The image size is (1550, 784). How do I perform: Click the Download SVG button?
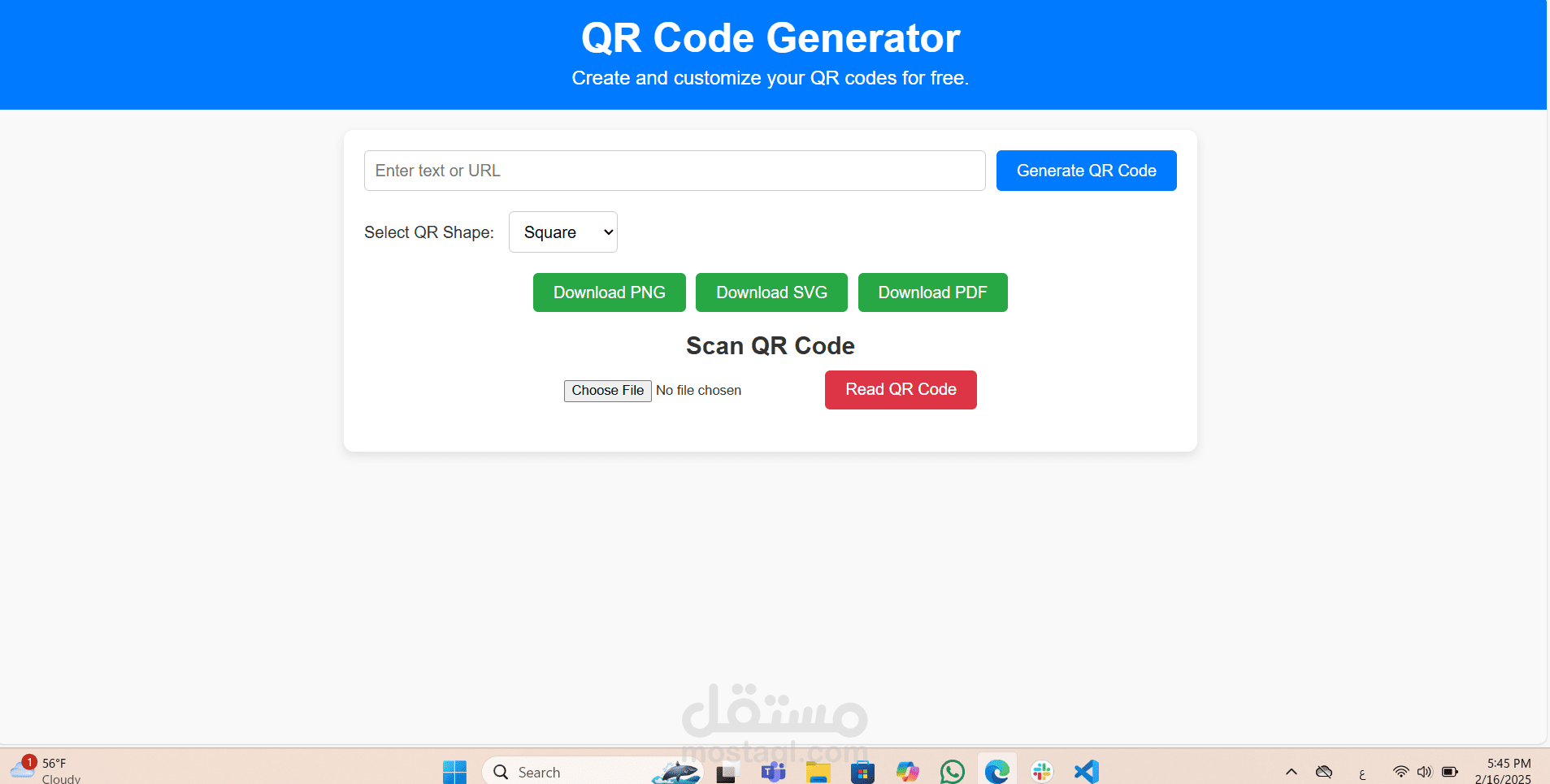pyautogui.click(x=771, y=292)
